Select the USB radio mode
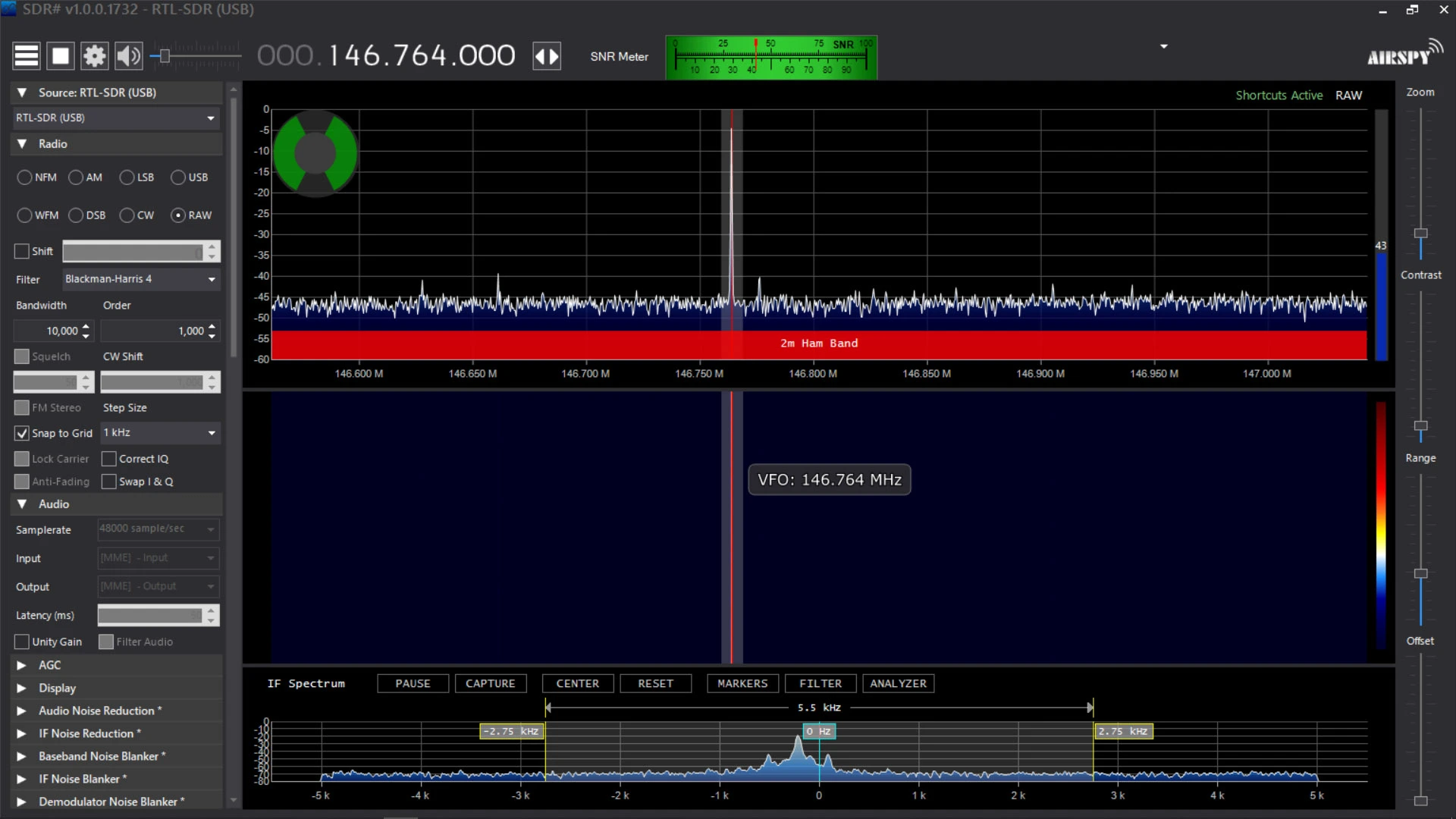Image resolution: width=1456 pixels, height=819 pixels. (x=178, y=177)
